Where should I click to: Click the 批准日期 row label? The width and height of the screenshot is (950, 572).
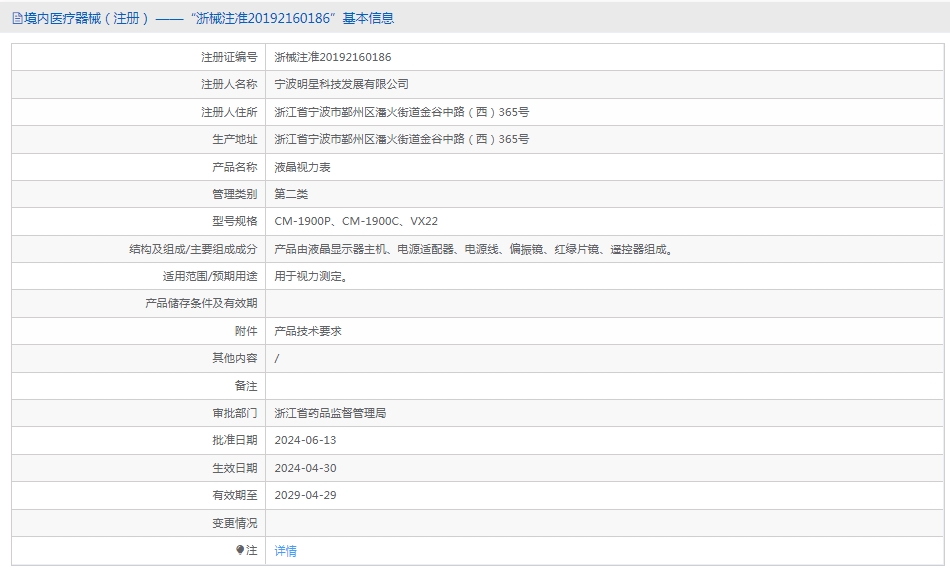[234, 441]
